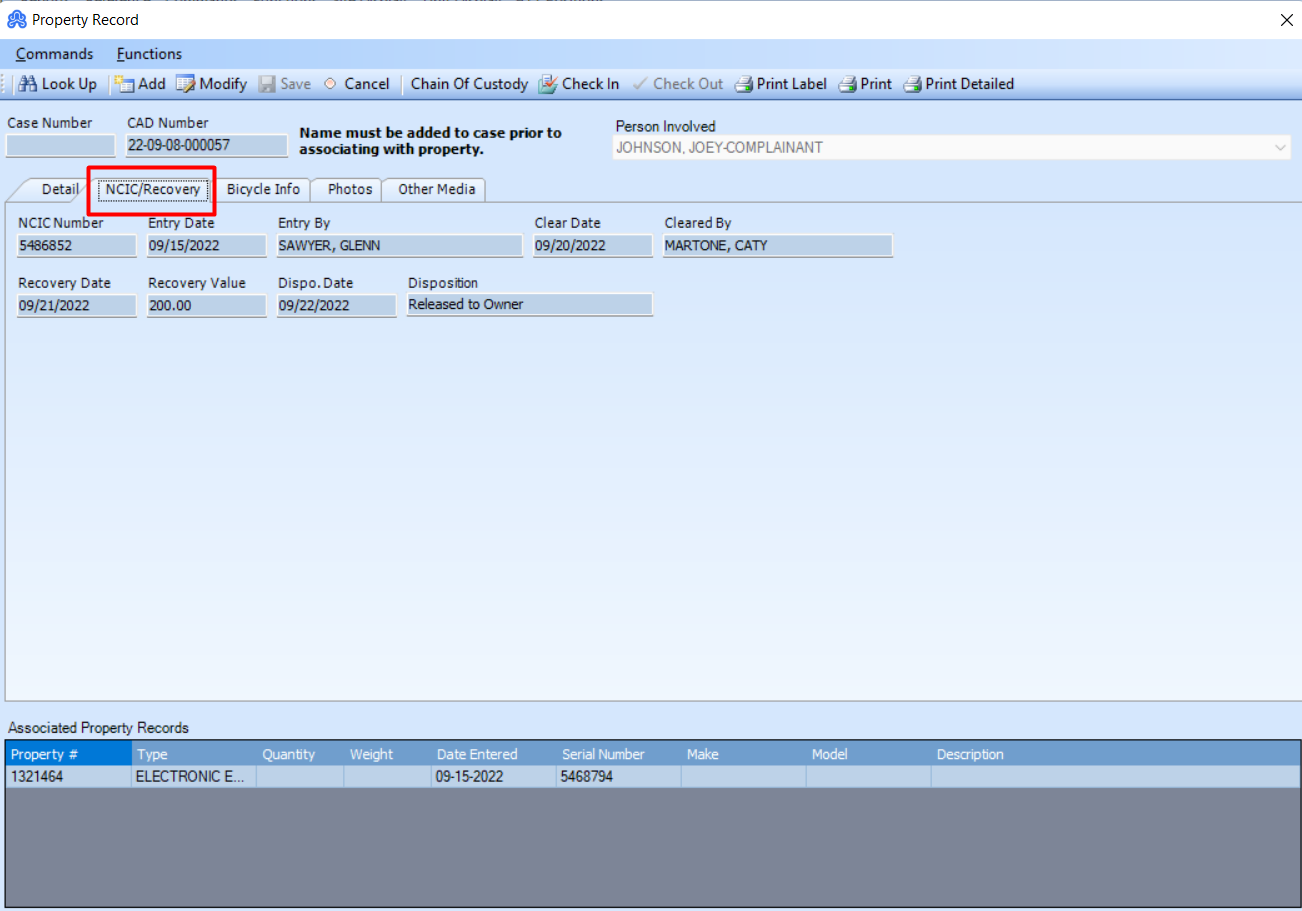Select the Look Up toolbar icon
This screenshot has width=1302, height=911.
click(56, 84)
